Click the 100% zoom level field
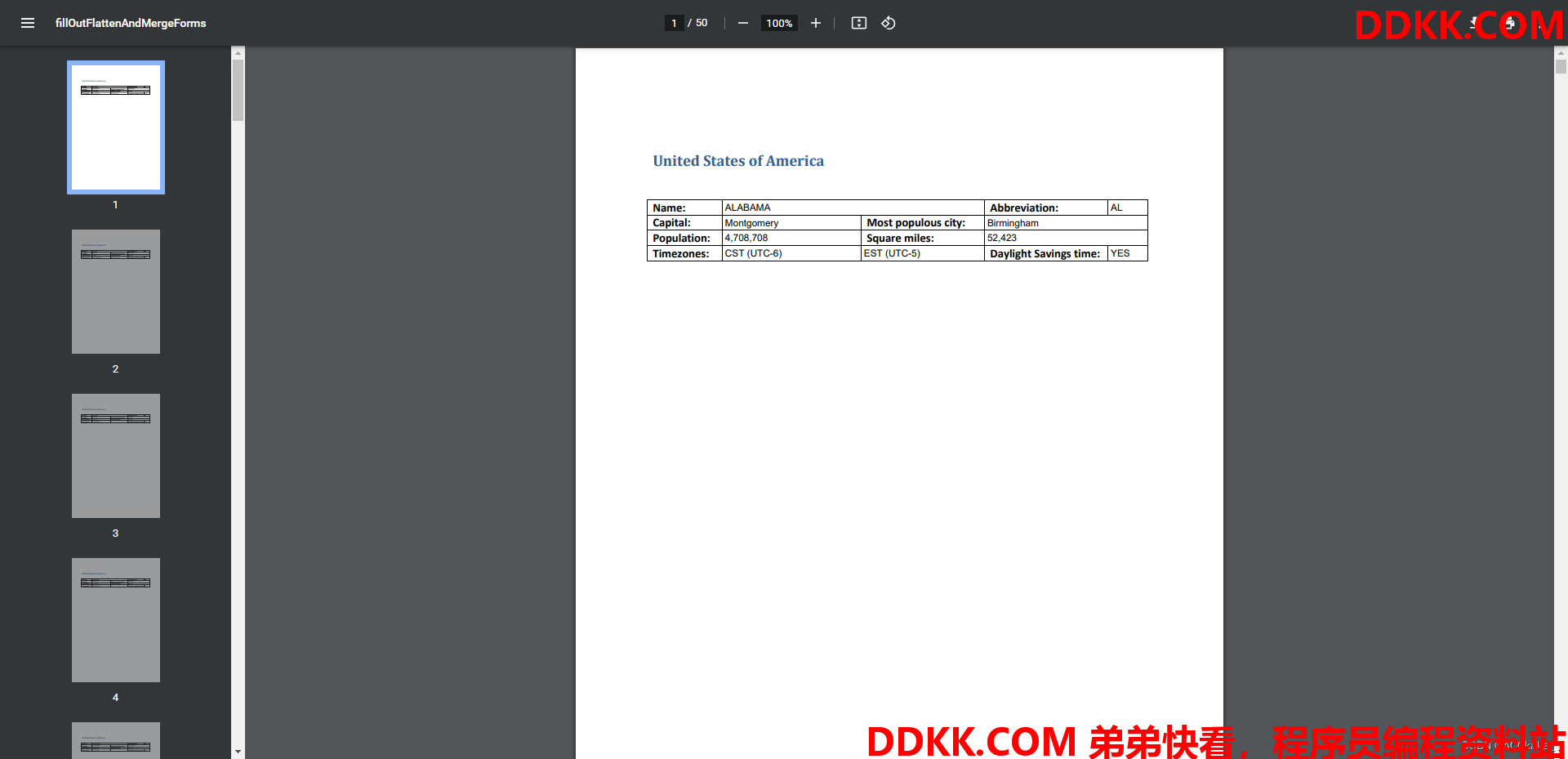This screenshot has width=1568, height=759. point(779,23)
